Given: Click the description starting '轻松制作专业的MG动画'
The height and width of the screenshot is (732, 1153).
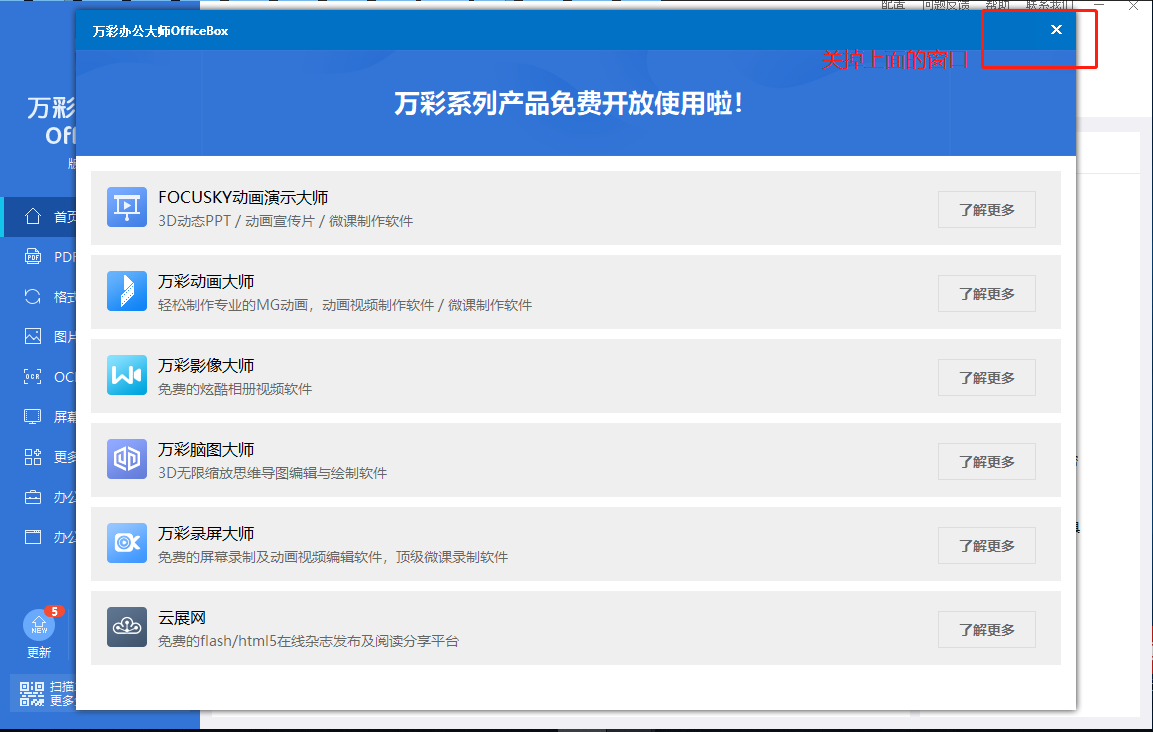Looking at the screenshot, I should tap(345, 305).
